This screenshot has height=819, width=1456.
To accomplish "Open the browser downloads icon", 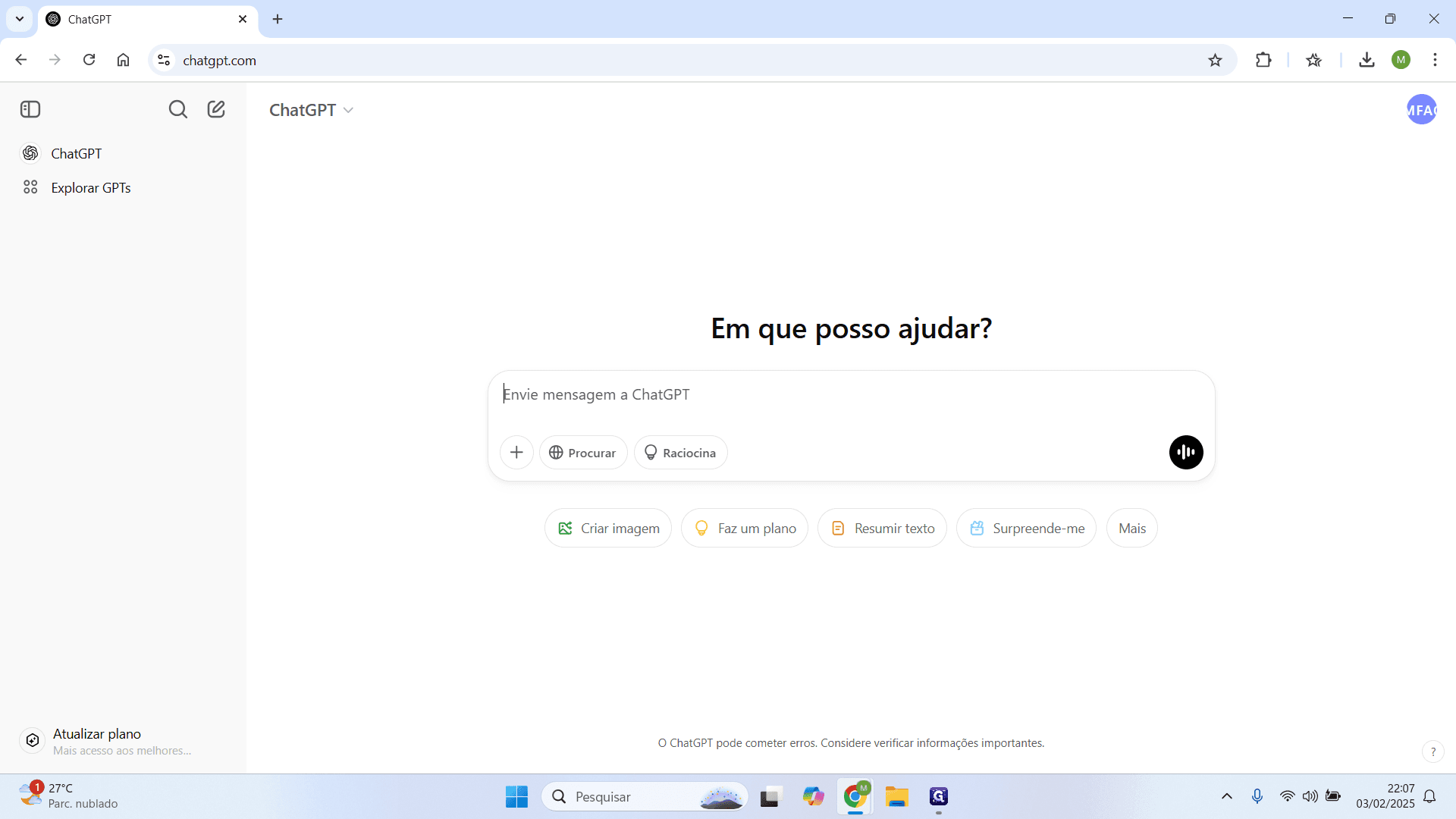I will tap(1367, 60).
